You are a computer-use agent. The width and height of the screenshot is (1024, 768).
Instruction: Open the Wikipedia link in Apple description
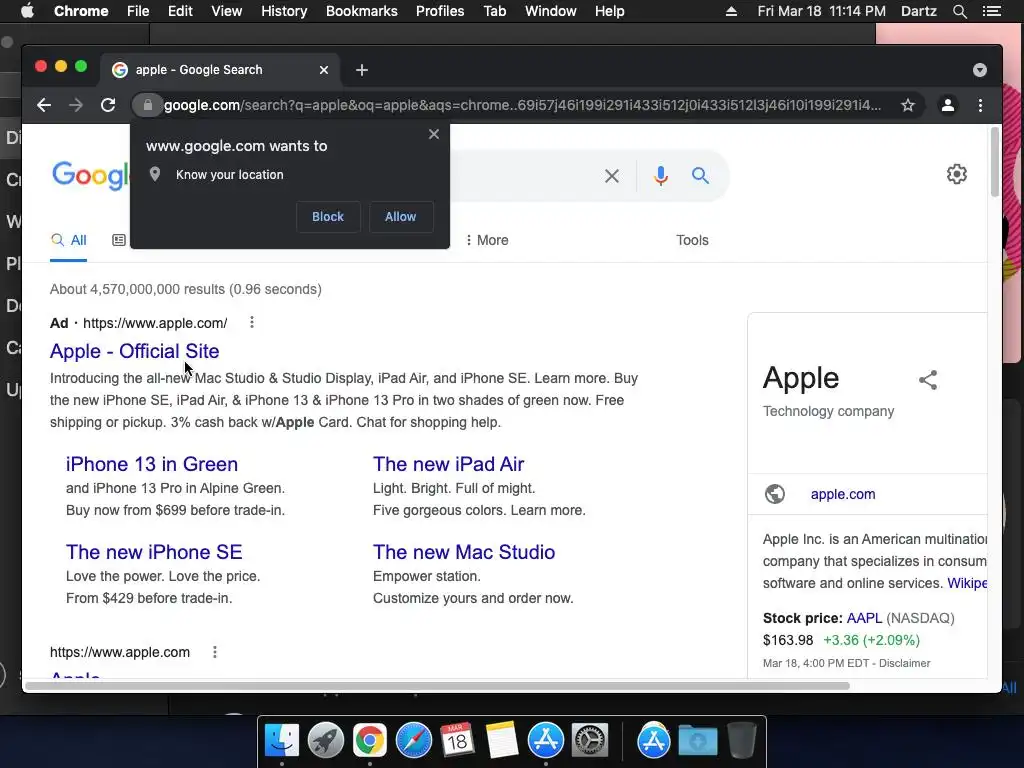click(967, 583)
